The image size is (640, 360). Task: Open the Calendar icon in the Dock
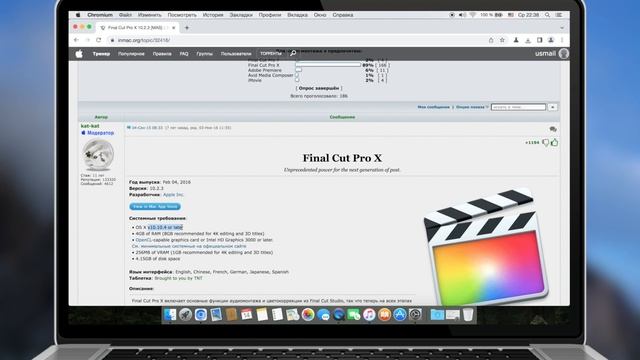[247, 315]
